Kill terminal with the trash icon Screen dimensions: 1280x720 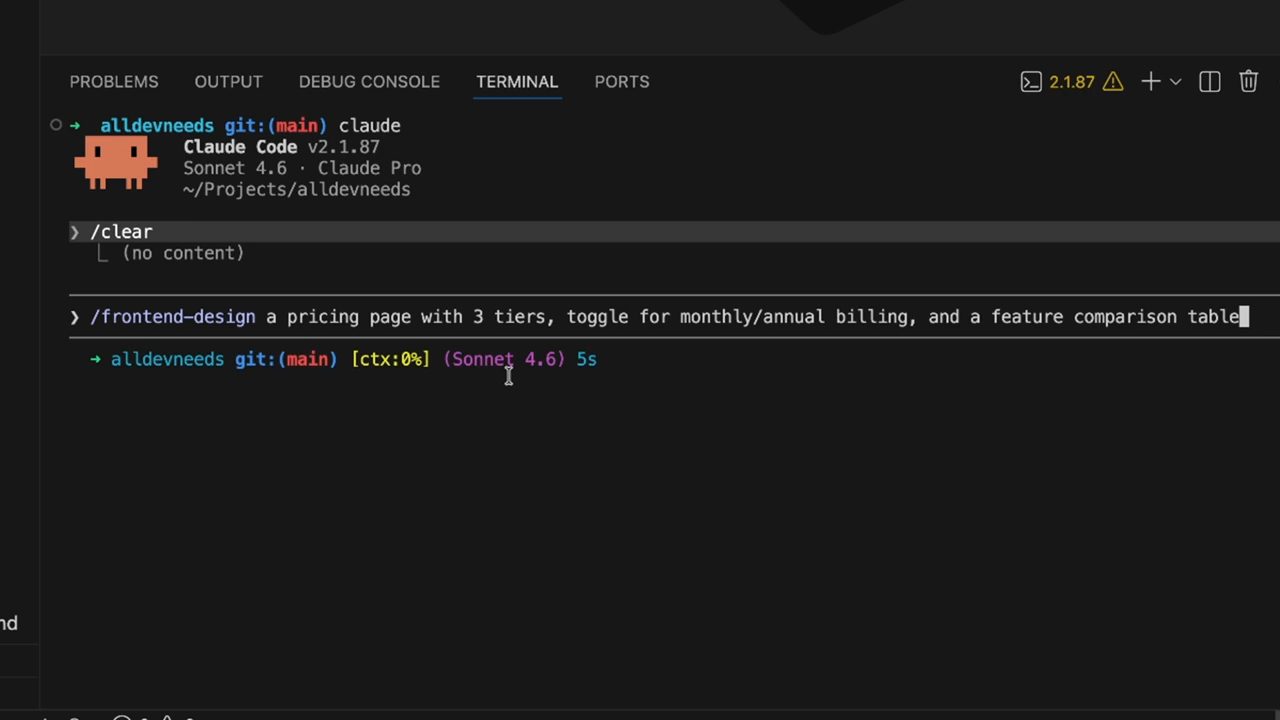point(1248,82)
